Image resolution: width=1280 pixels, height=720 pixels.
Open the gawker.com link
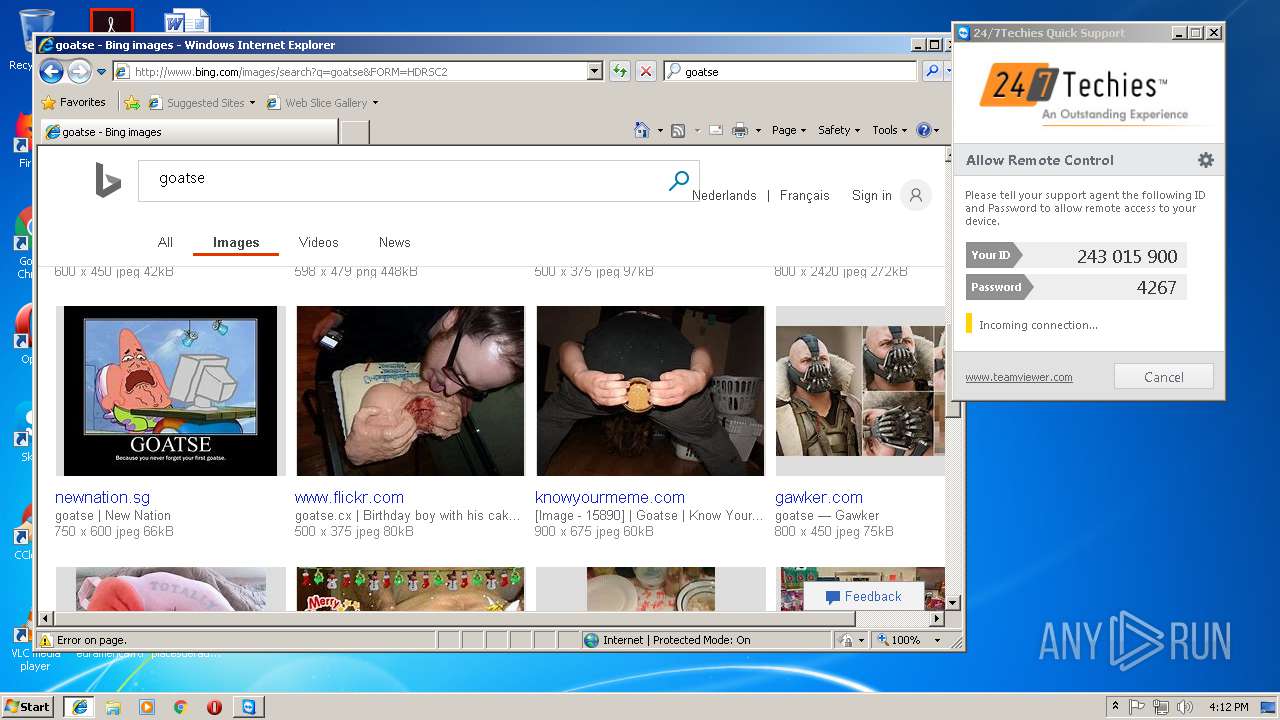tap(819, 497)
